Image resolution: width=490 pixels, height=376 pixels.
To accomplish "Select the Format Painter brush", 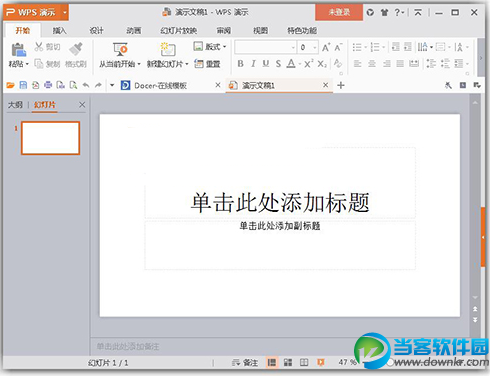I will click(76, 49).
